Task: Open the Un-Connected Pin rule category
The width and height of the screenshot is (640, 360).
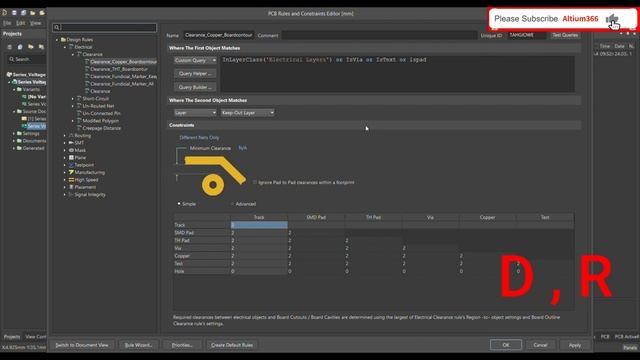Action: click(101, 113)
